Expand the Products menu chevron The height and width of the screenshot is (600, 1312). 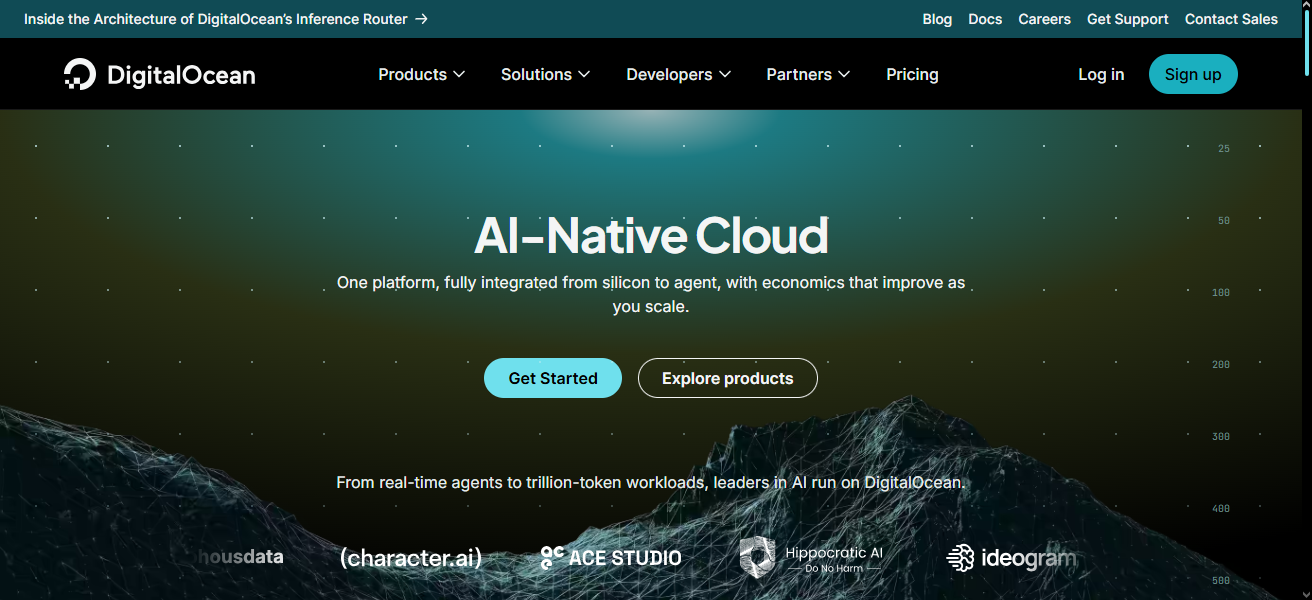459,74
